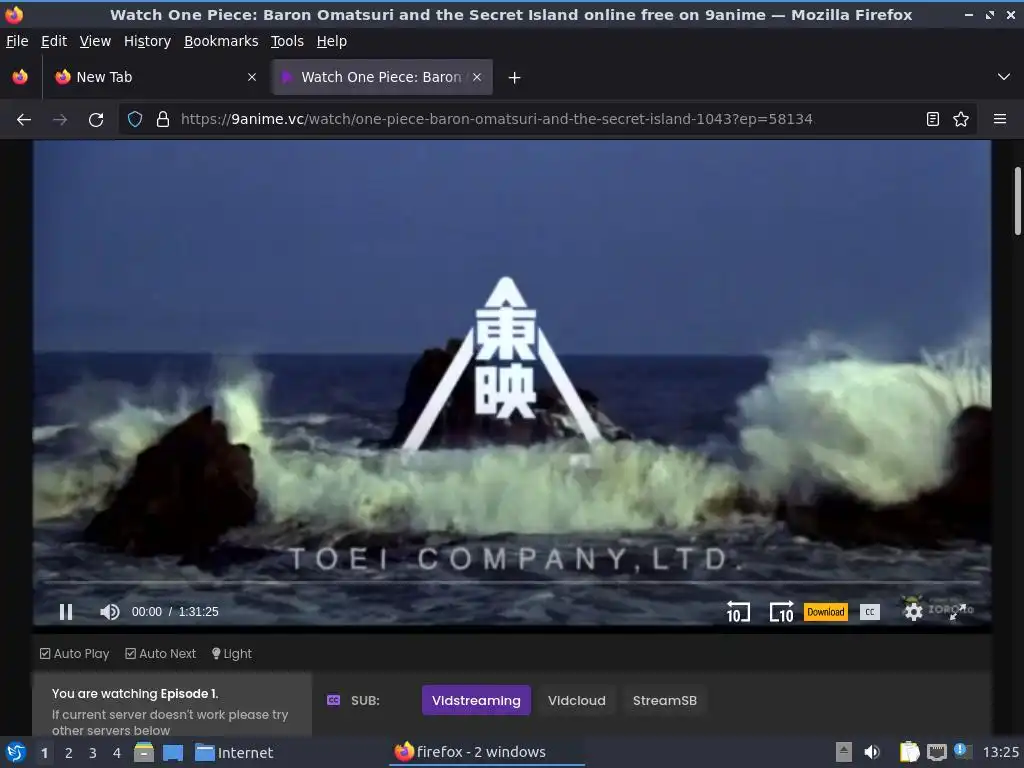The height and width of the screenshot is (768, 1024).
Task: Switch to workspace 3
Action: pyautogui.click(x=93, y=753)
